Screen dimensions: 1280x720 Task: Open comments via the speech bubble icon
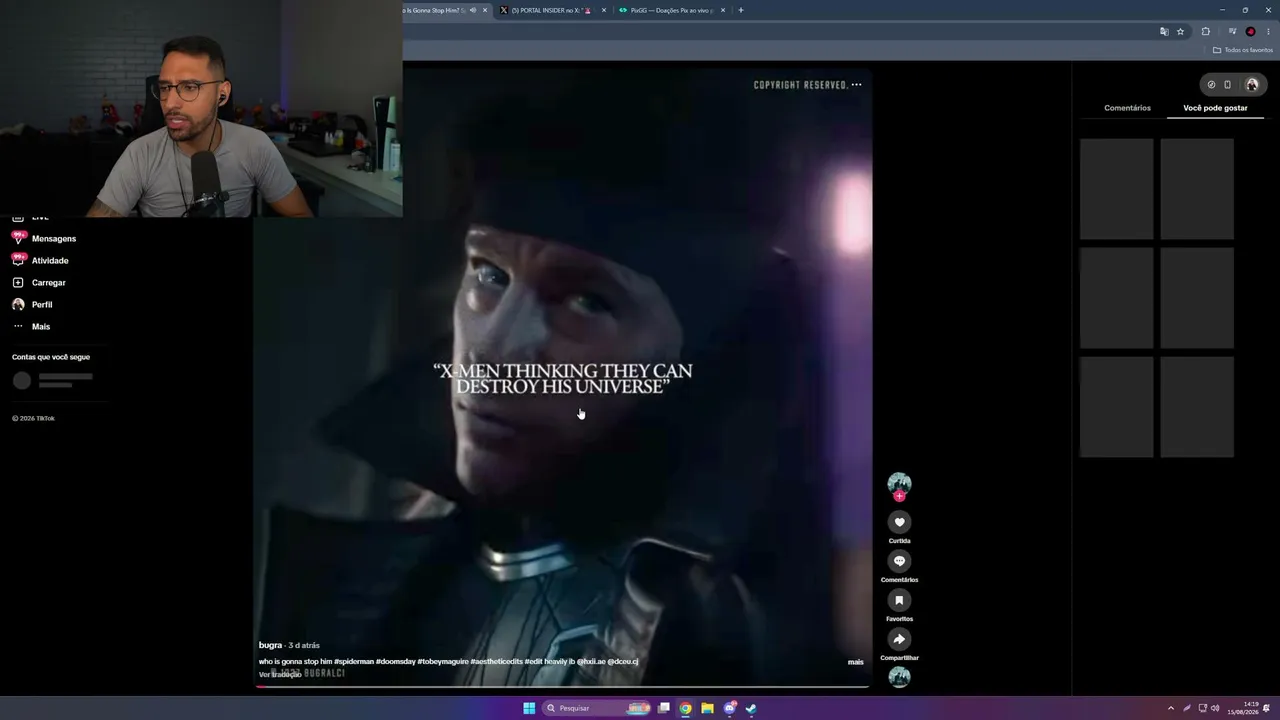click(x=899, y=561)
